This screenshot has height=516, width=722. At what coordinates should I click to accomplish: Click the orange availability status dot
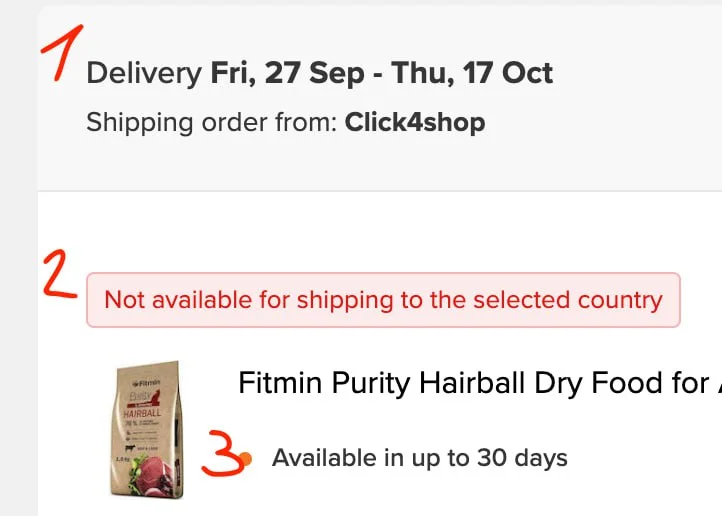coord(246,458)
